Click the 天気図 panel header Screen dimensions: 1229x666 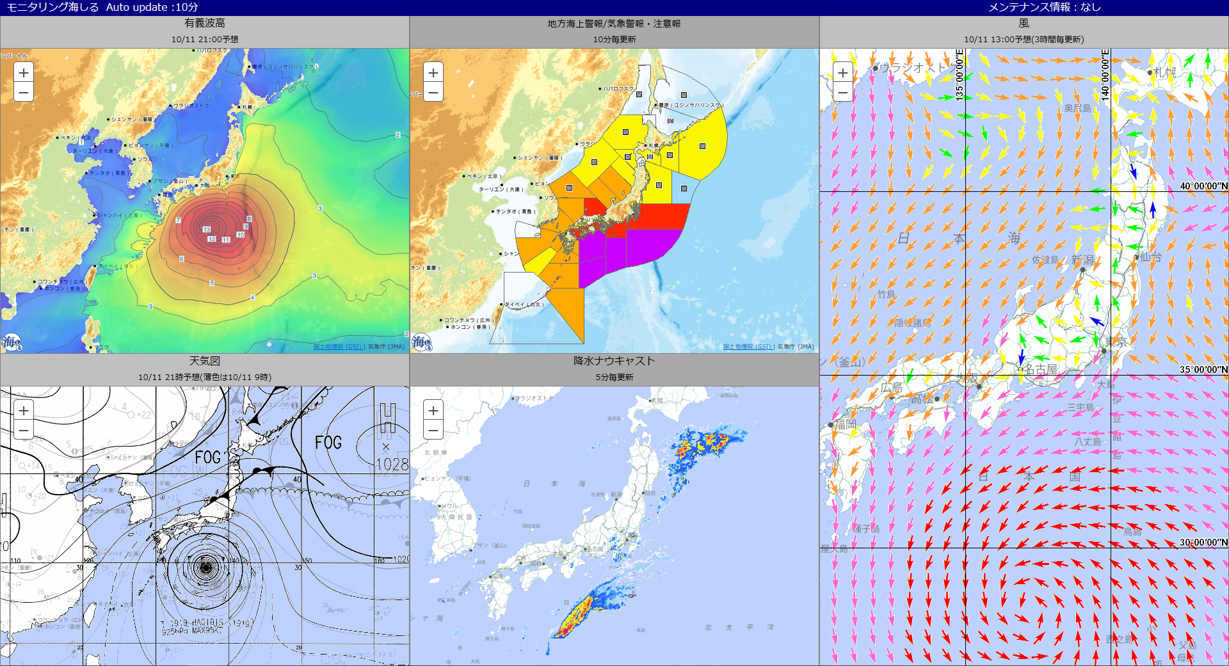(204, 361)
